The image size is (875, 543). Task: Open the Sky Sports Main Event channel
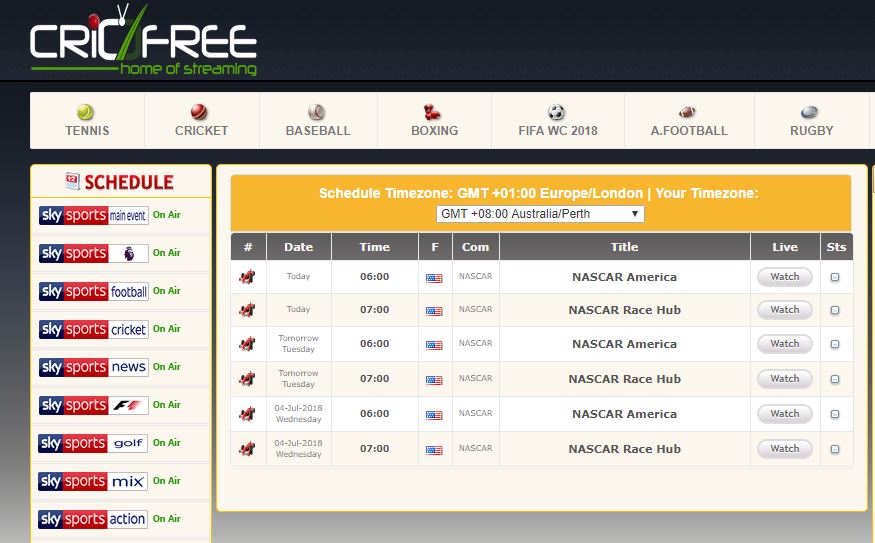tap(93, 215)
